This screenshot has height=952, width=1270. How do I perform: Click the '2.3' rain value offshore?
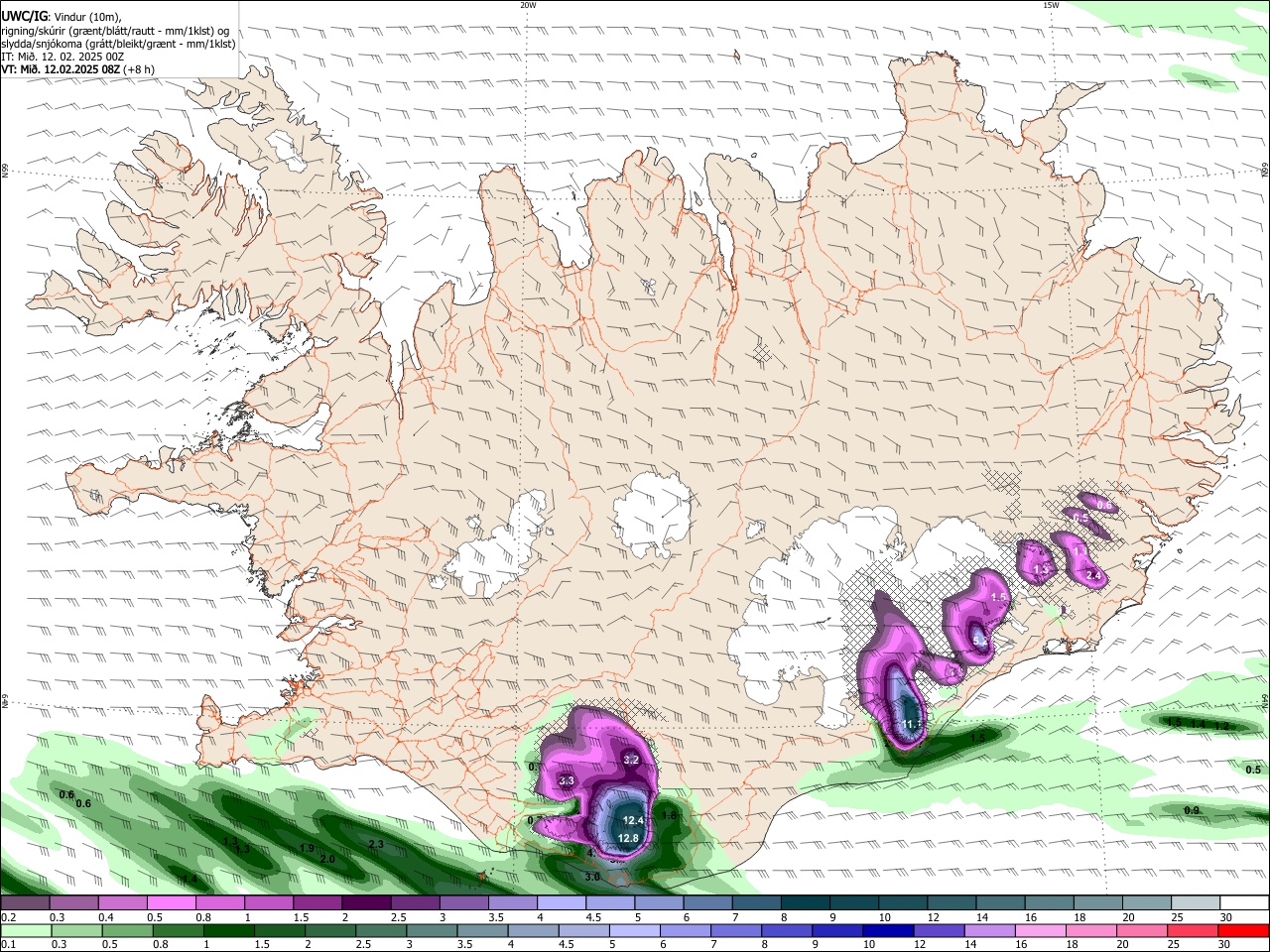(376, 844)
